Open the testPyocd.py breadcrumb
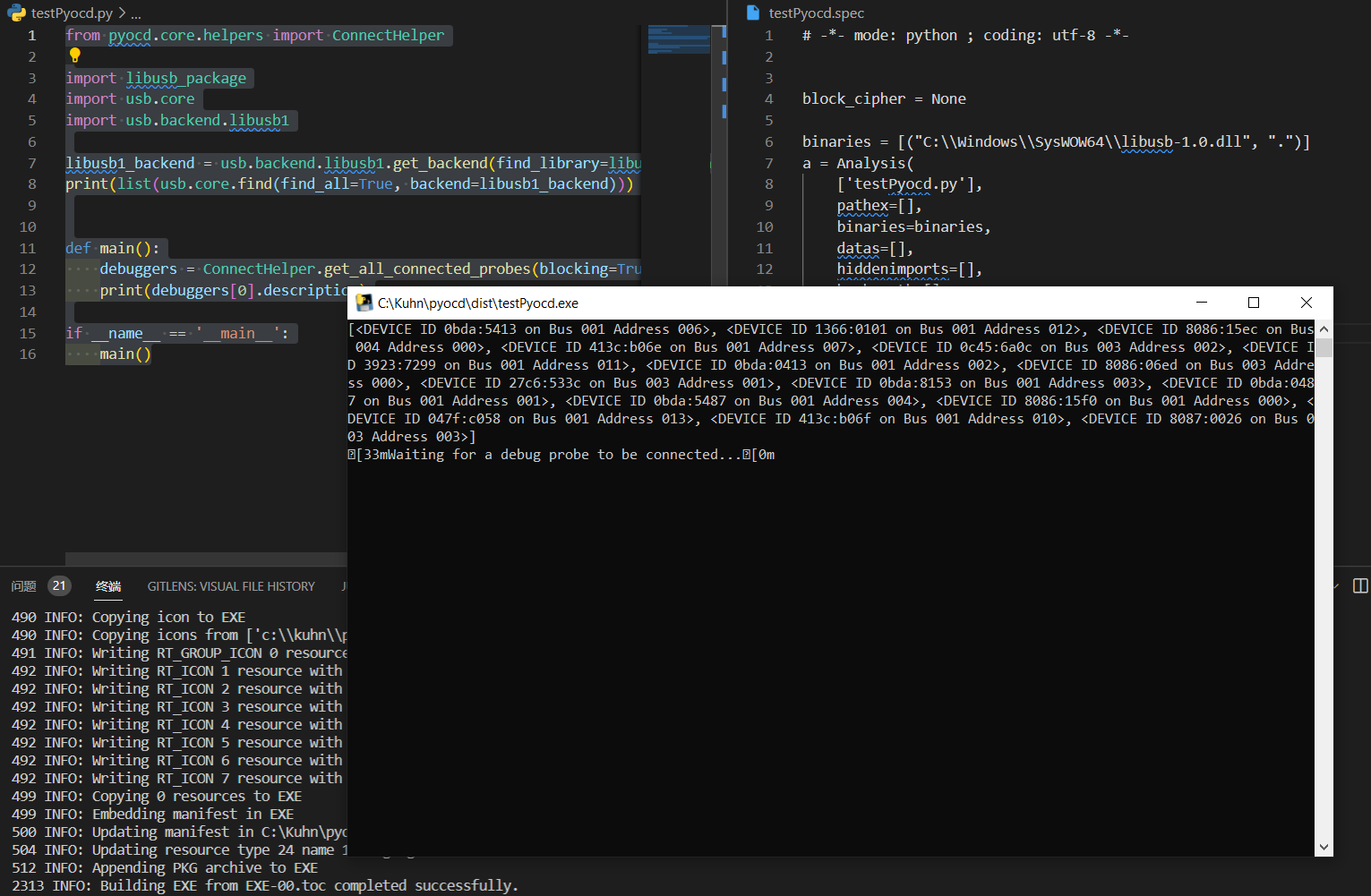The height and width of the screenshot is (896, 1371). click(x=72, y=13)
